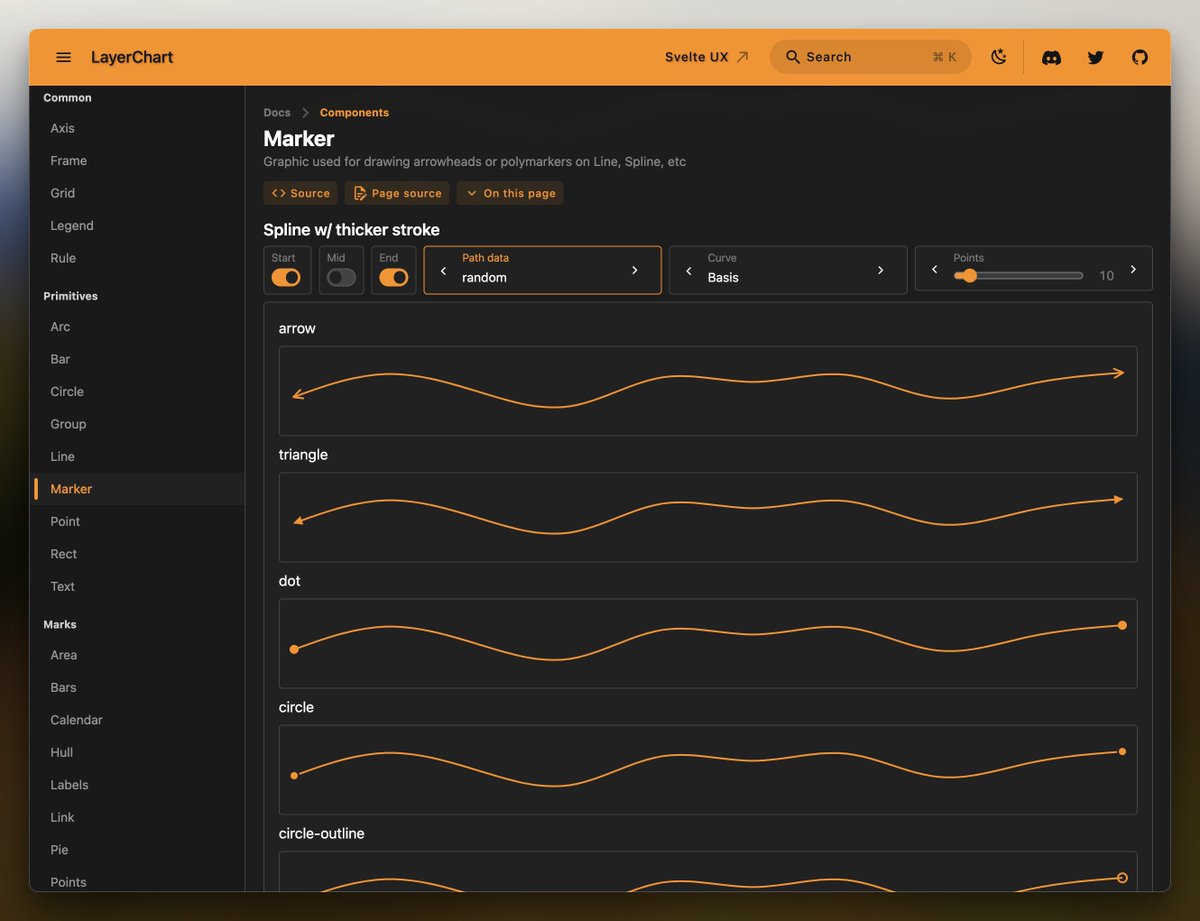
Task: Open the Discord link icon
Action: (1051, 57)
